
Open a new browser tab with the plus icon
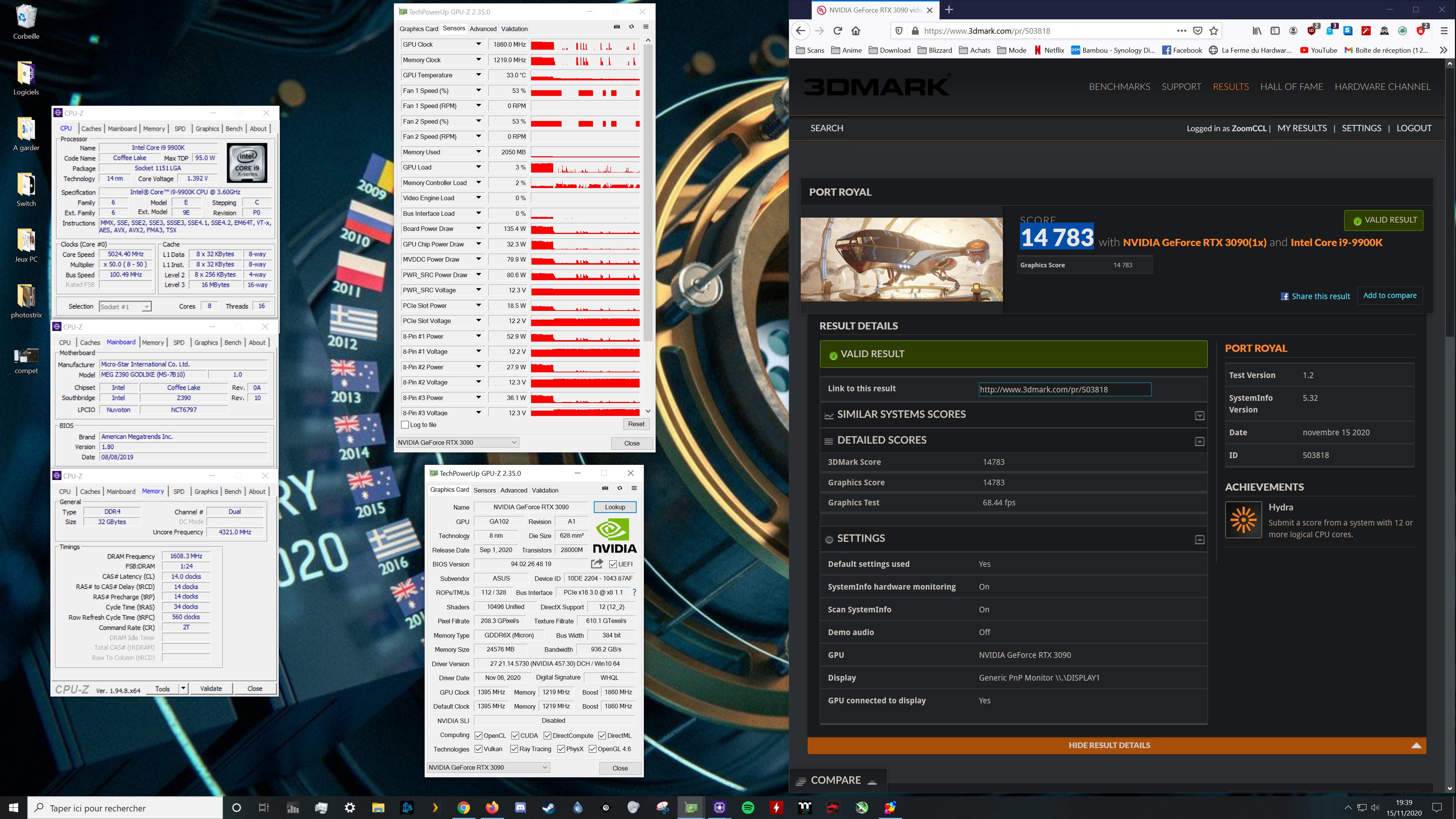point(949,9)
